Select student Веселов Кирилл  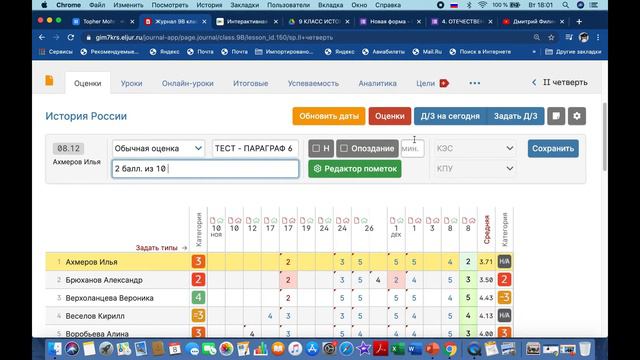point(95,316)
